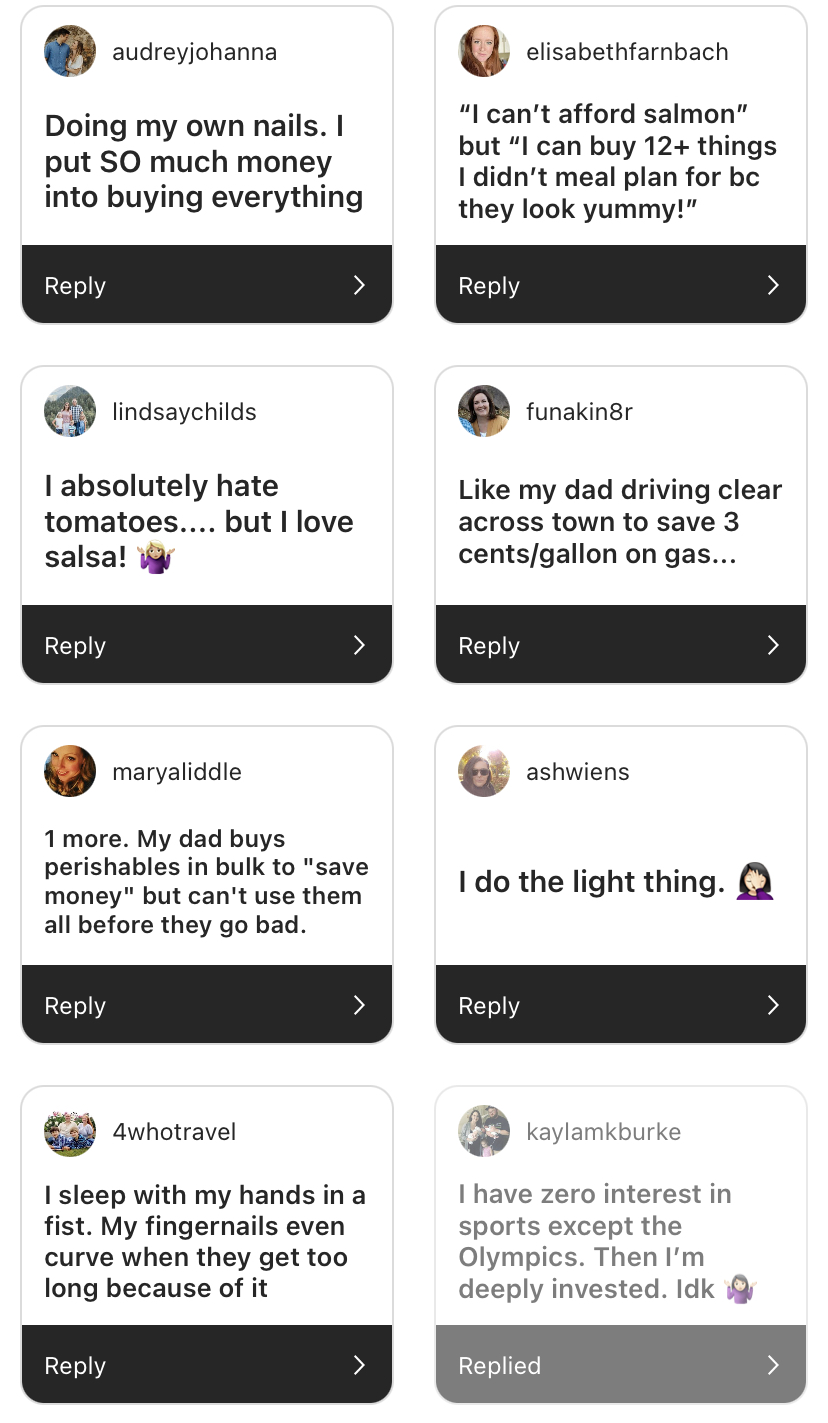Click the username funakin8r

pos(579,412)
